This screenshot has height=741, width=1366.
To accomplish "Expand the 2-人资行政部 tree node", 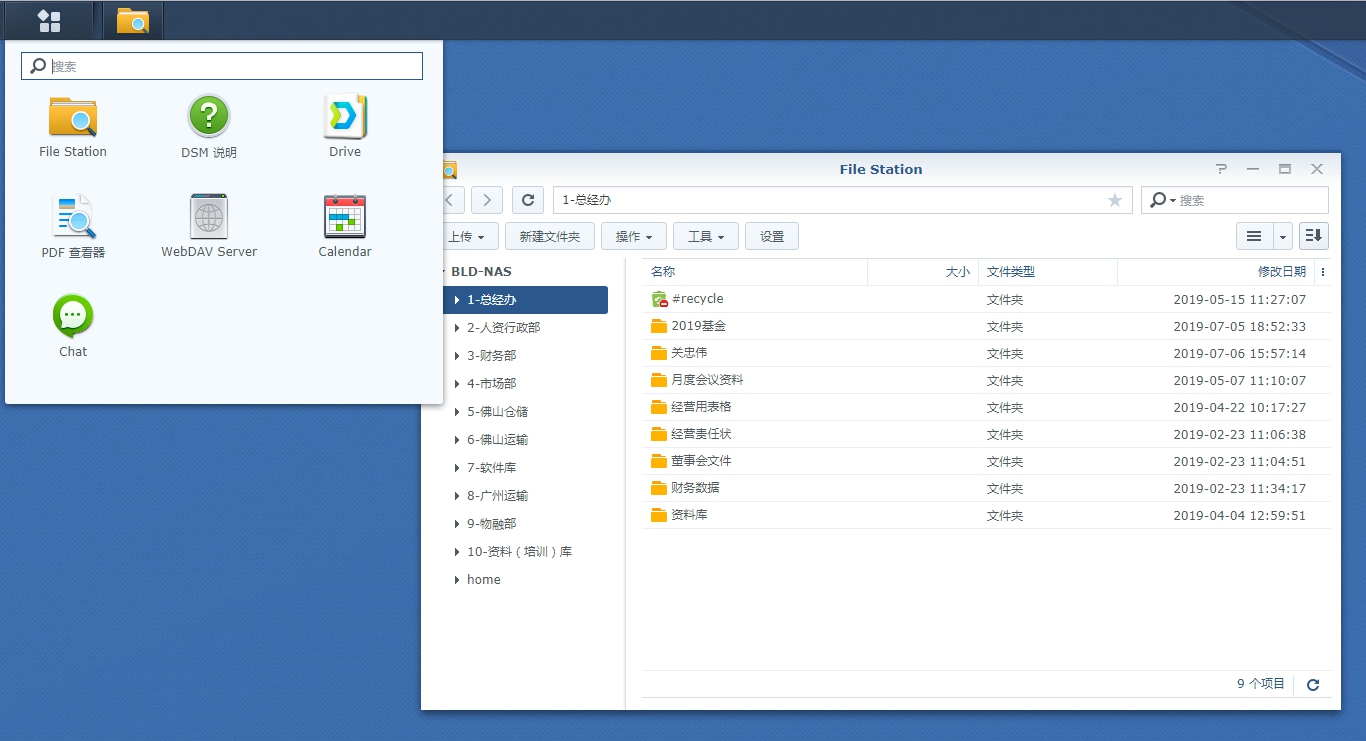I will 457,328.
